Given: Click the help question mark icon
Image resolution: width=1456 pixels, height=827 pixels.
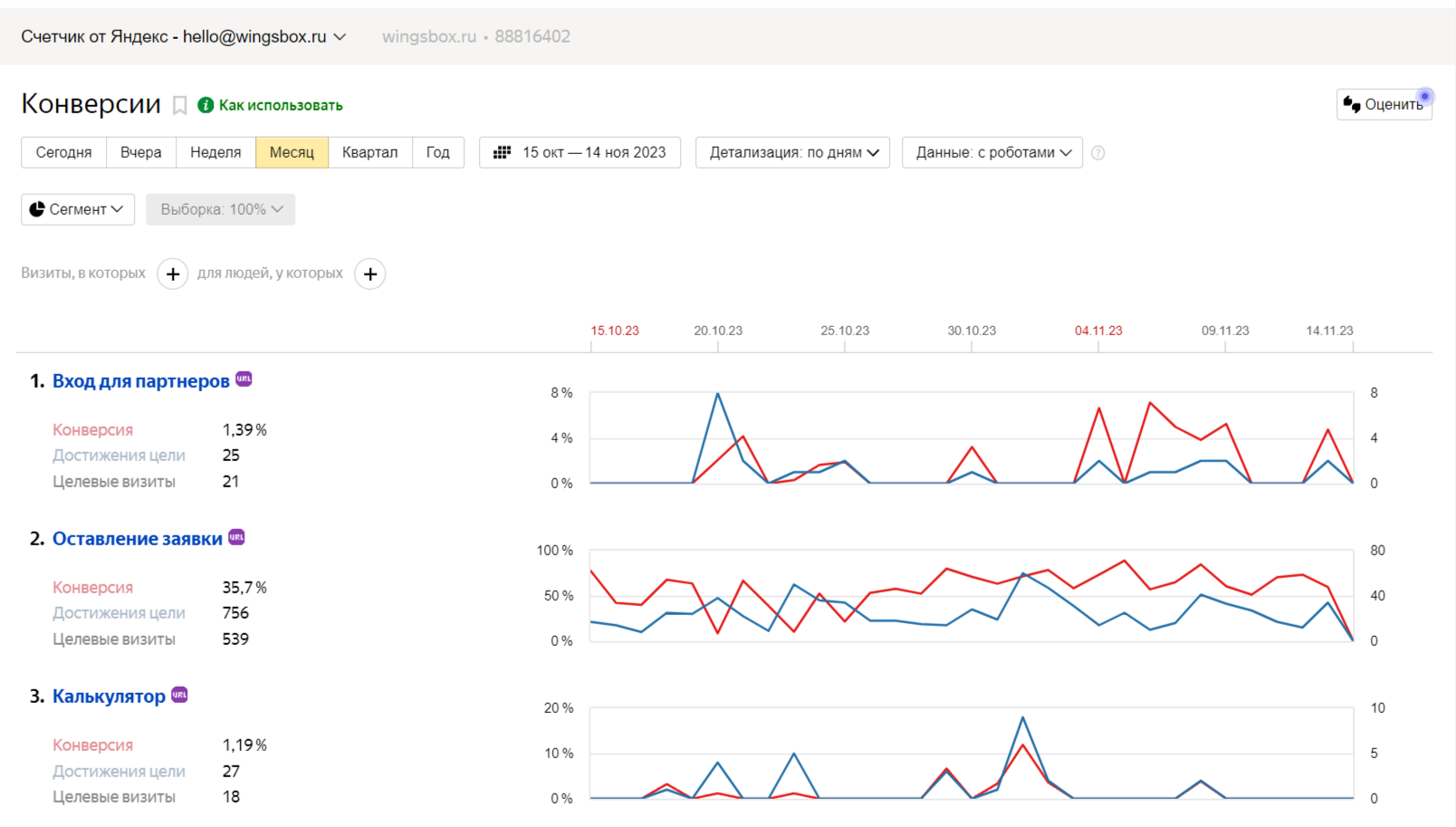Looking at the screenshot, I should tap(1097, 153).
